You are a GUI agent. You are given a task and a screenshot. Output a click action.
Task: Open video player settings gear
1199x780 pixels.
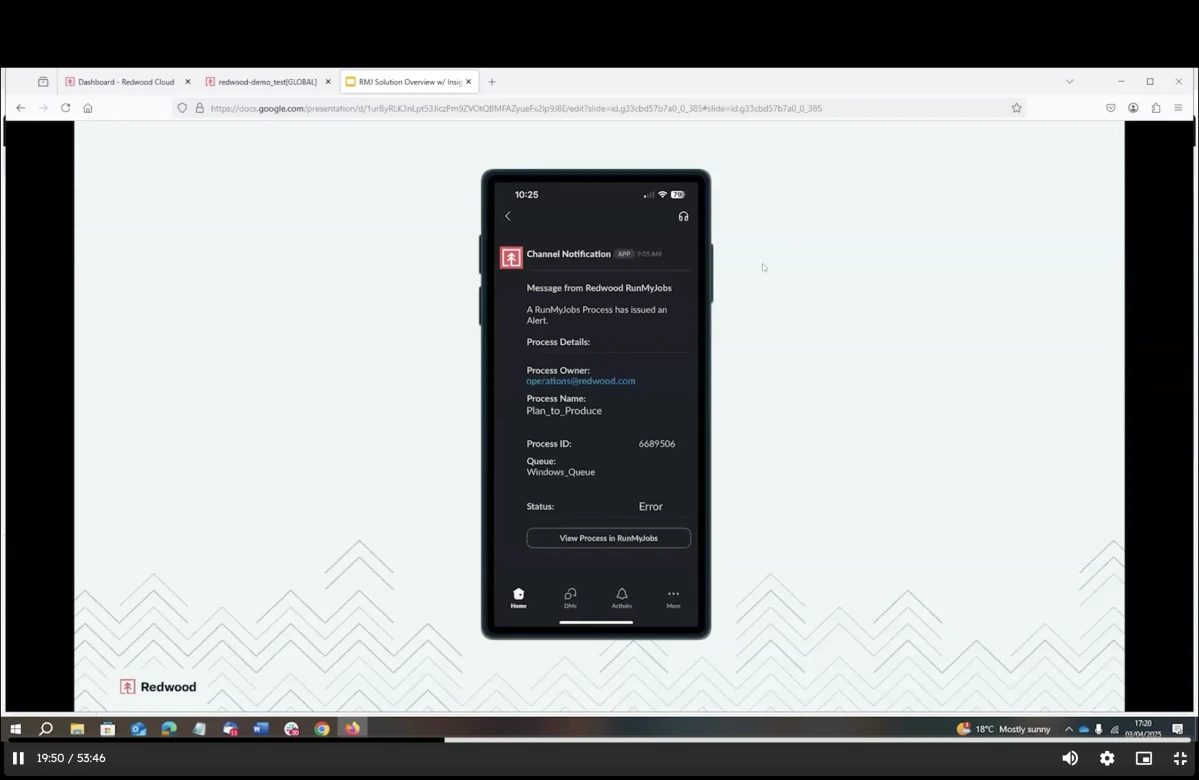point(1106,758)
